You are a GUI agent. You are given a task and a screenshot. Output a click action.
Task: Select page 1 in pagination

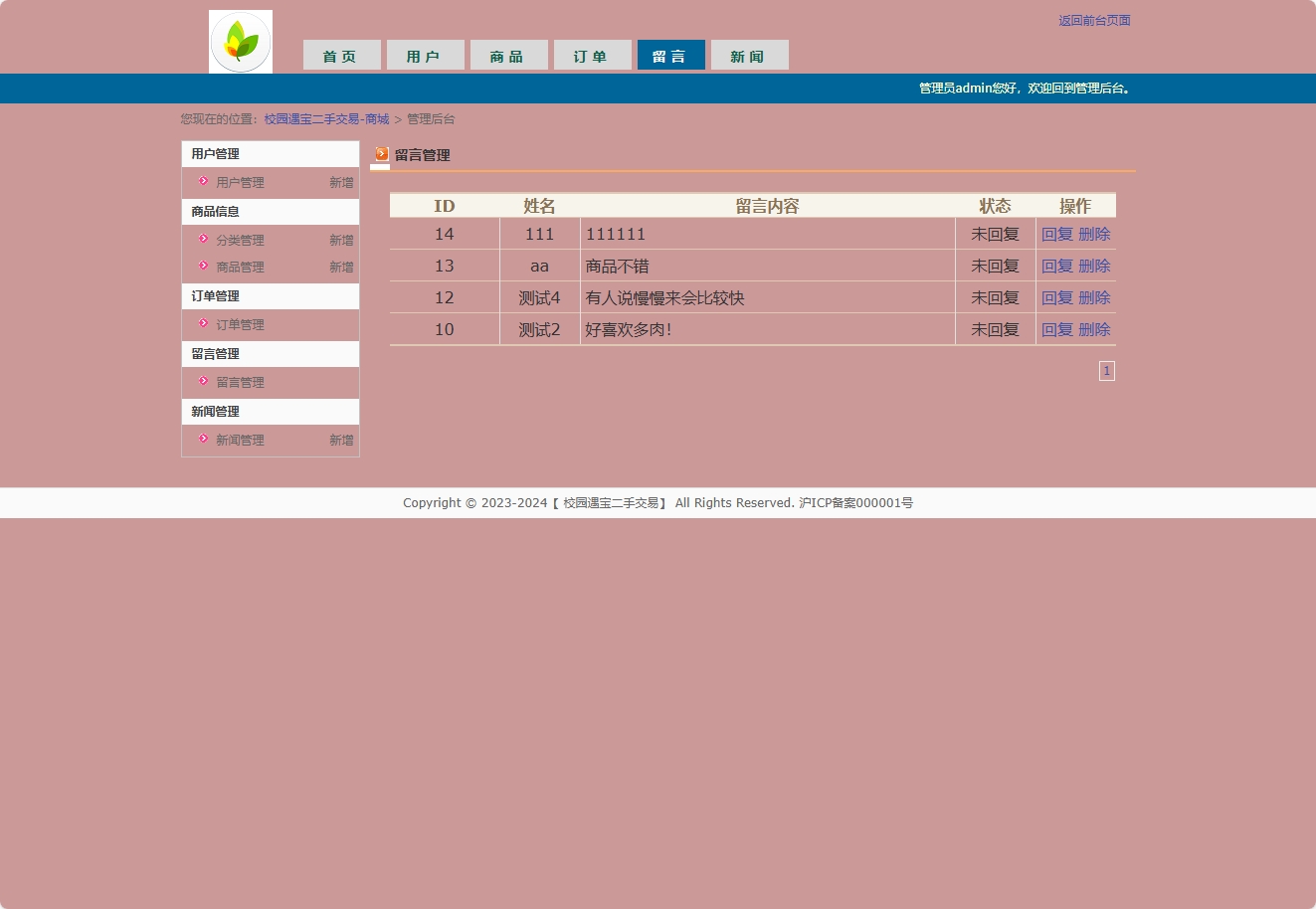tap(1106, 370)
